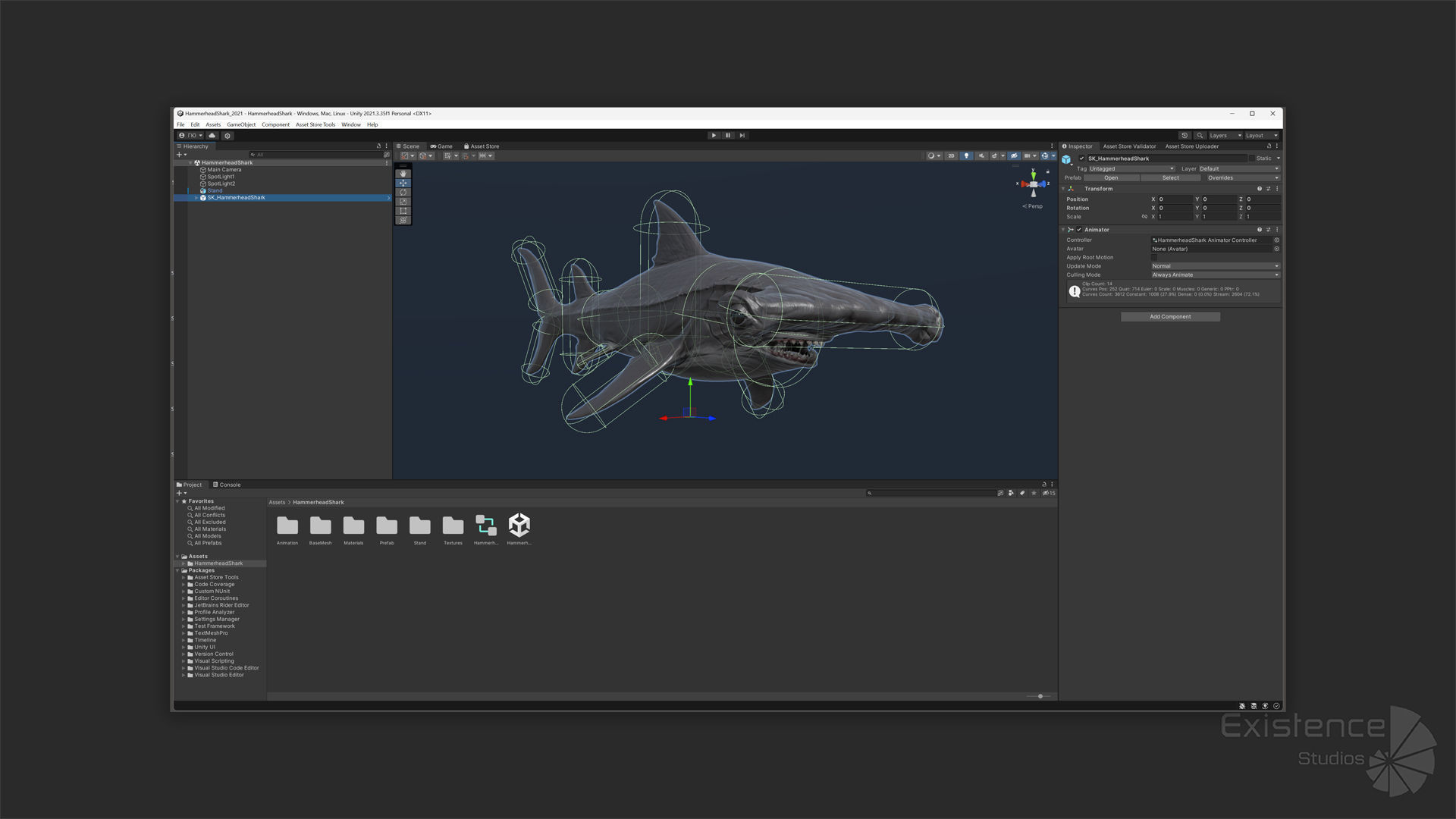
Task: Toggle scene audio
Action: (981, 156)
